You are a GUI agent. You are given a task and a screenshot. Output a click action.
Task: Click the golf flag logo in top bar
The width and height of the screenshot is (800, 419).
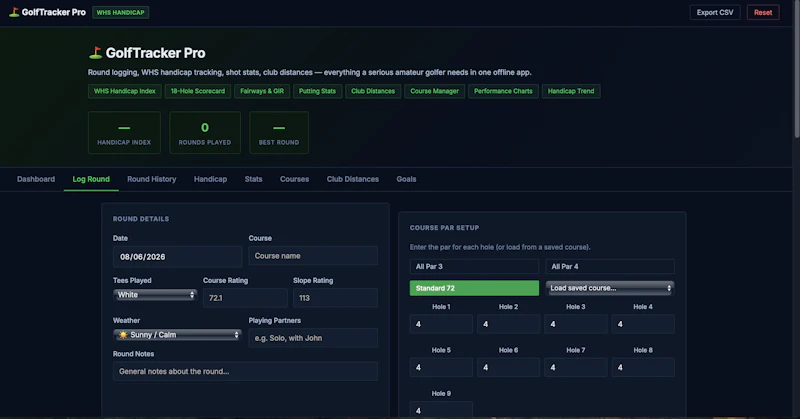point(14,12)
